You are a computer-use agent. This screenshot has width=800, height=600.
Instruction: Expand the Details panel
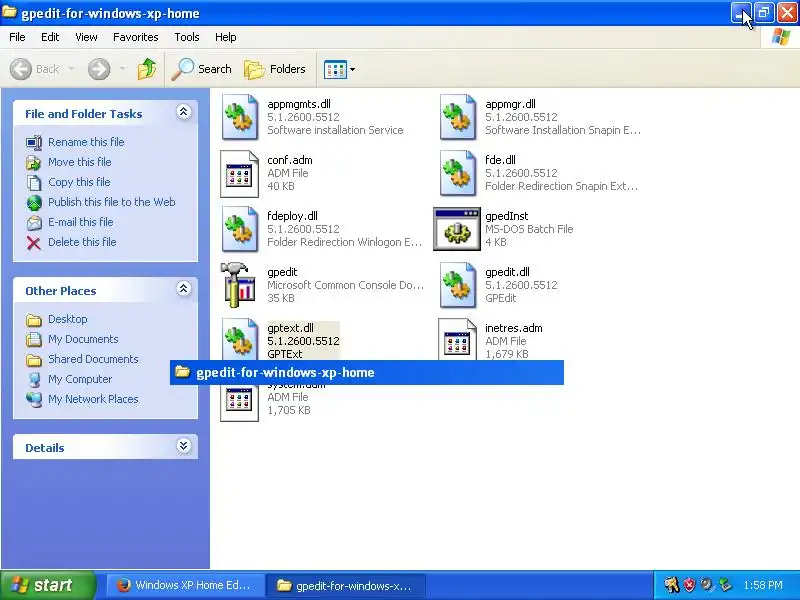[x=184, y=446]
